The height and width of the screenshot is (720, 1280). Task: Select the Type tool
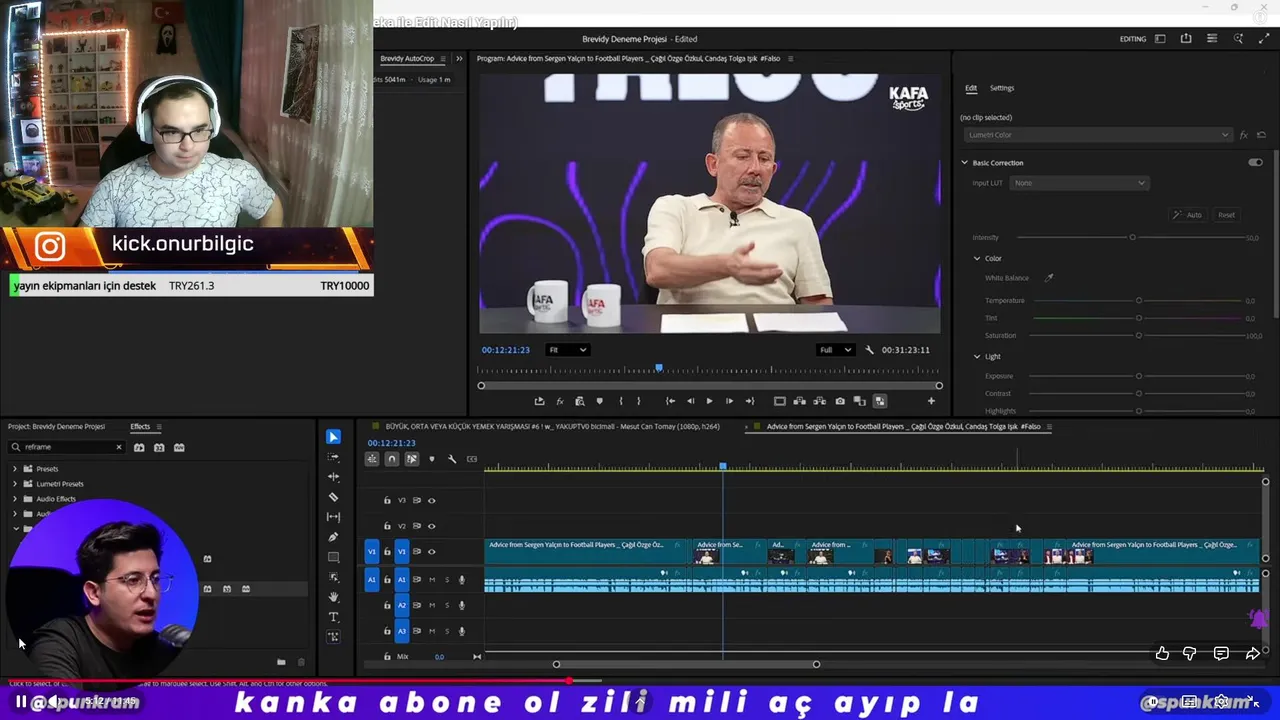[333, 617]
